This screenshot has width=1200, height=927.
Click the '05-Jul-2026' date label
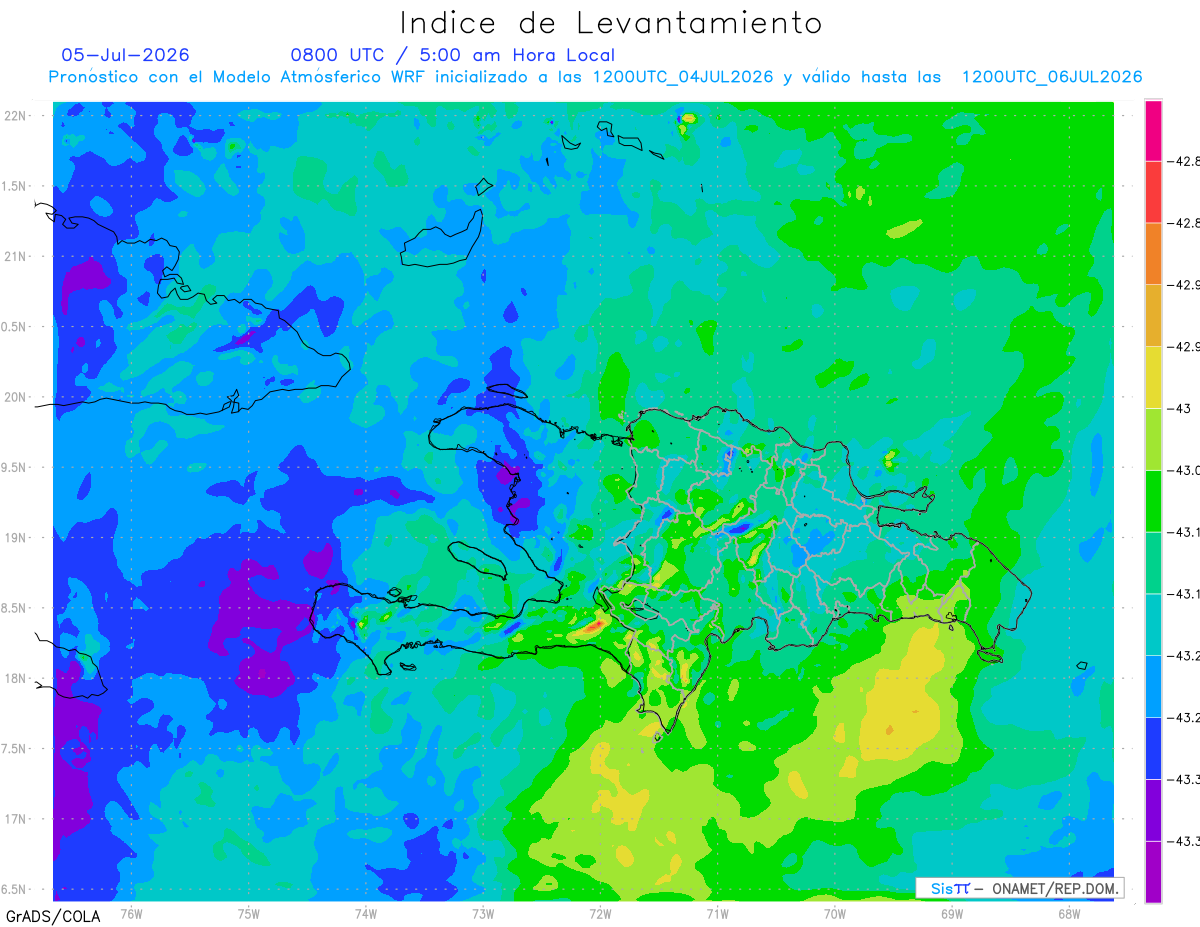coord(125,55)
